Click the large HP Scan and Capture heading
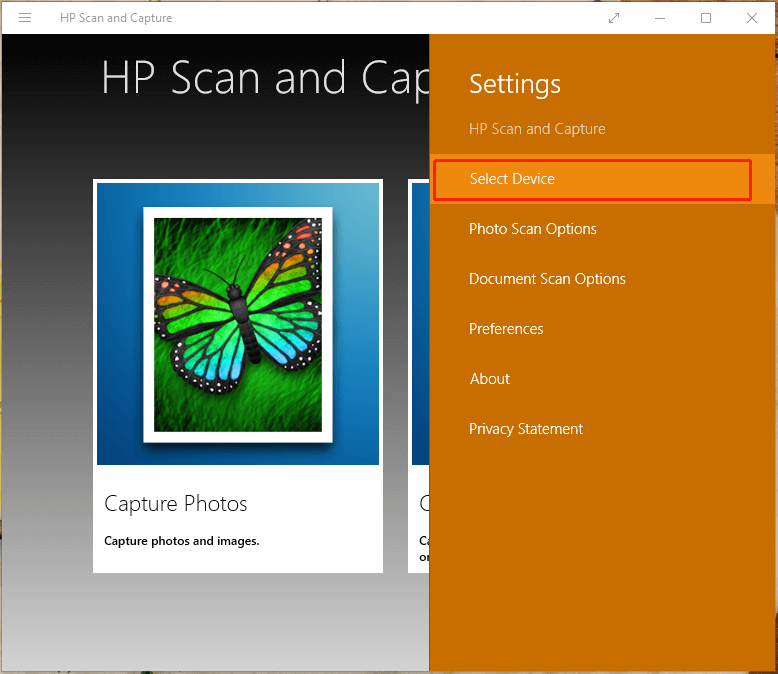This screenshot has width=778, height=674. pos(265,78)
